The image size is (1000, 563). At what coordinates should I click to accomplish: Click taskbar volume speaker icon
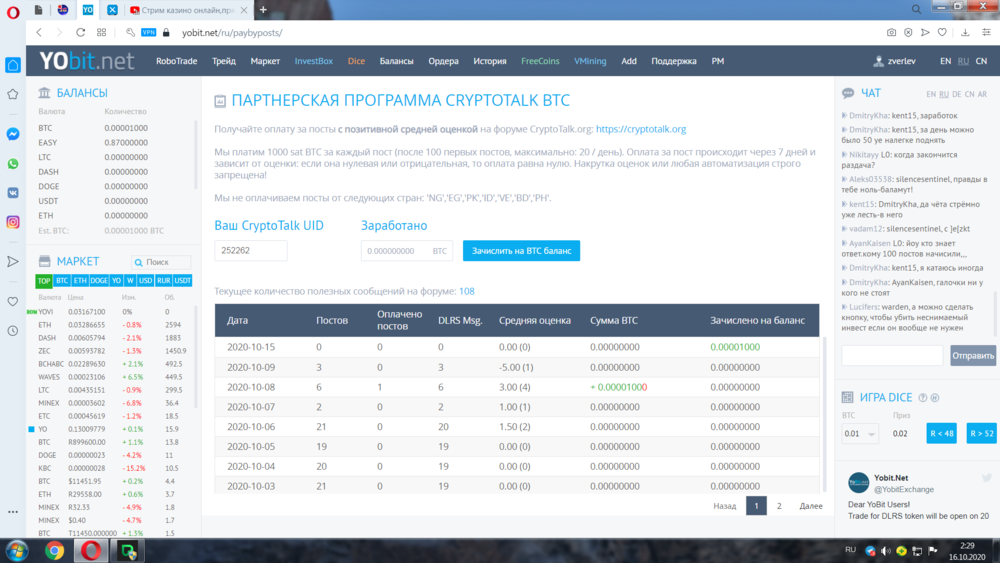886,551
